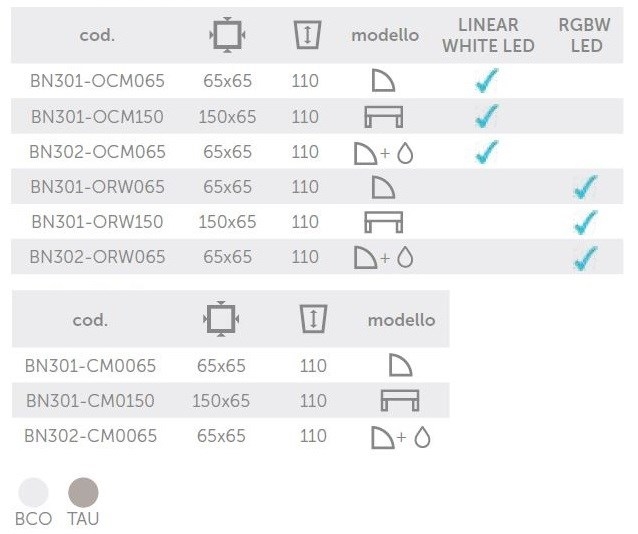Select product code BN301-CM0065

[90, 366]
